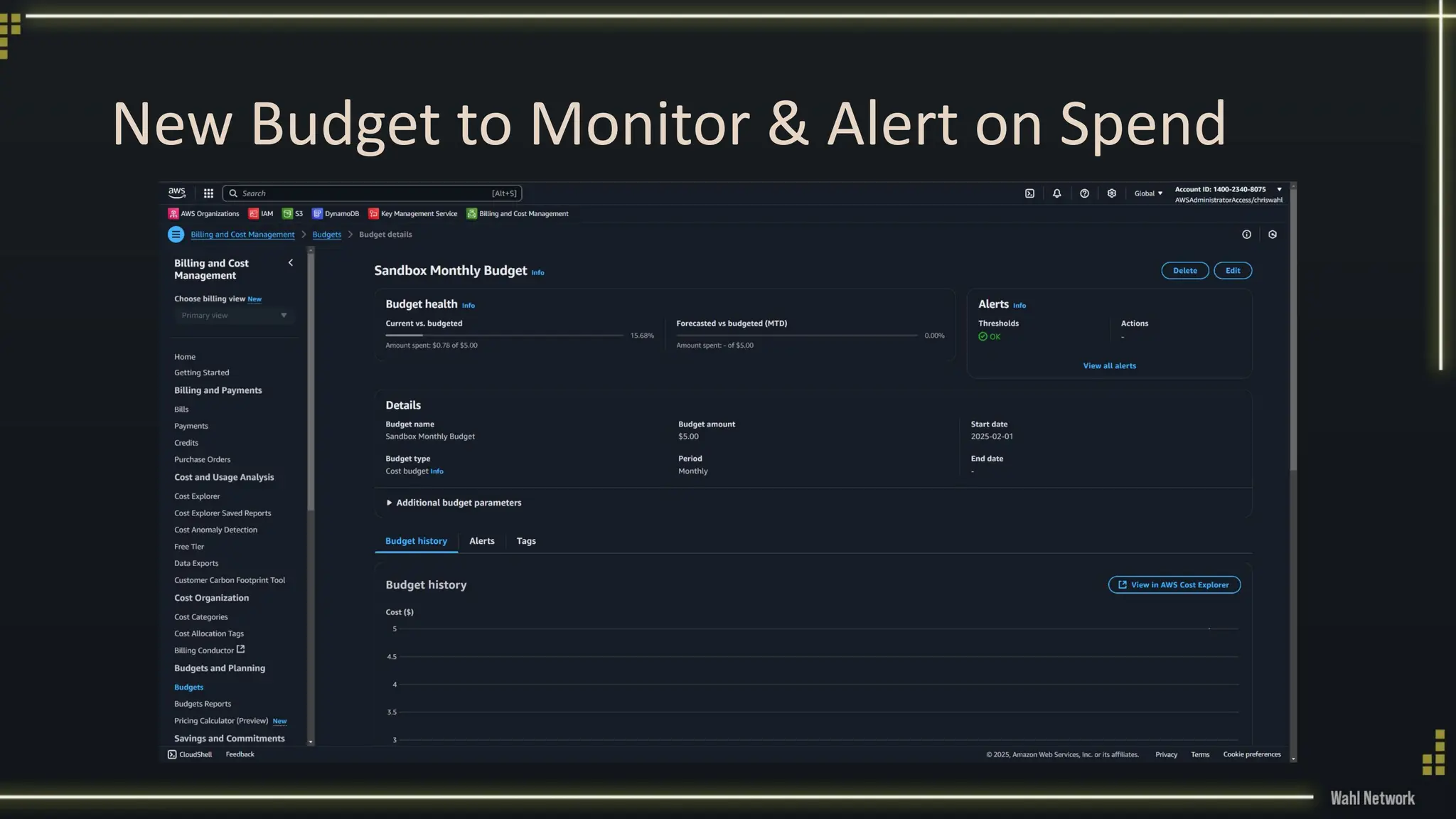Toggle the side navigation hamburger icon

point(176,234)
